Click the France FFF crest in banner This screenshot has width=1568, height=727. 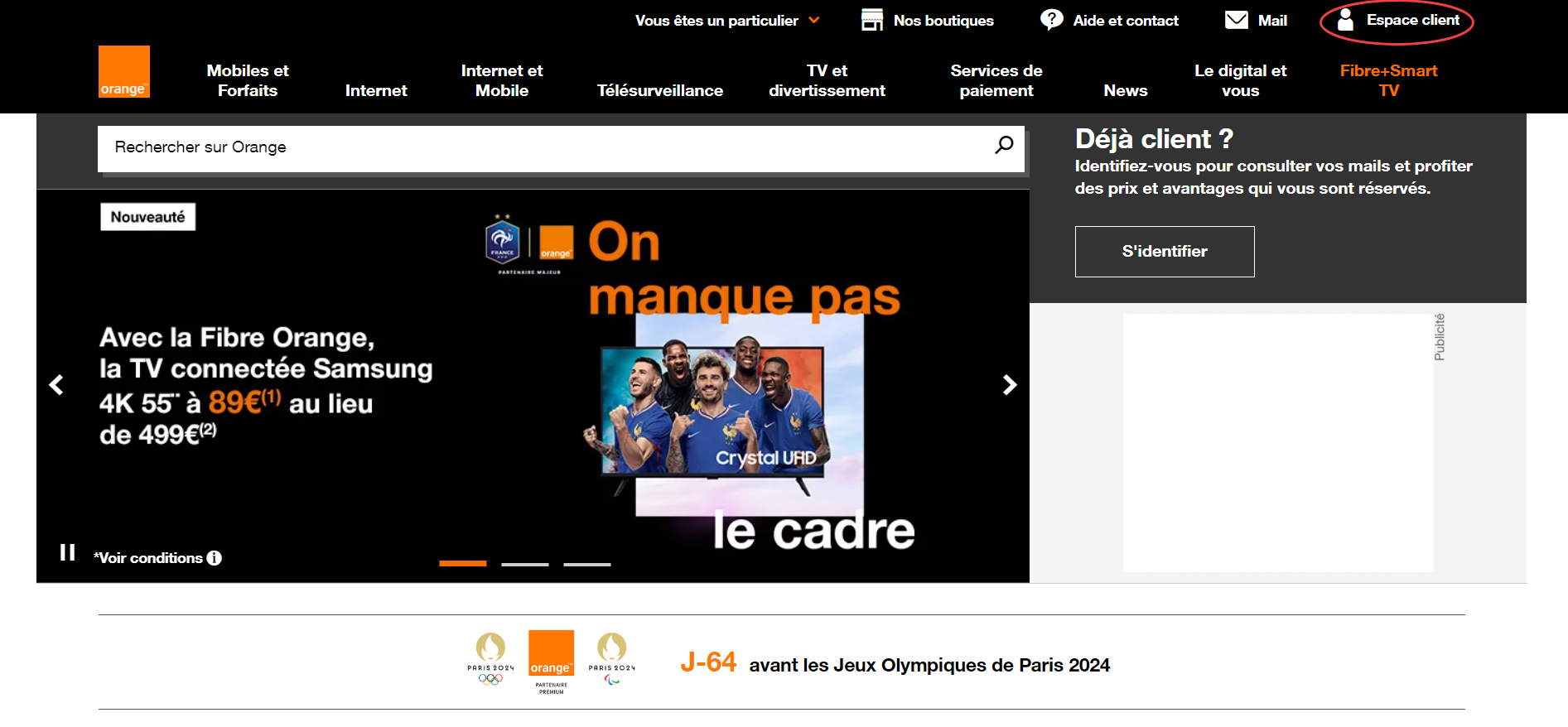503,241
